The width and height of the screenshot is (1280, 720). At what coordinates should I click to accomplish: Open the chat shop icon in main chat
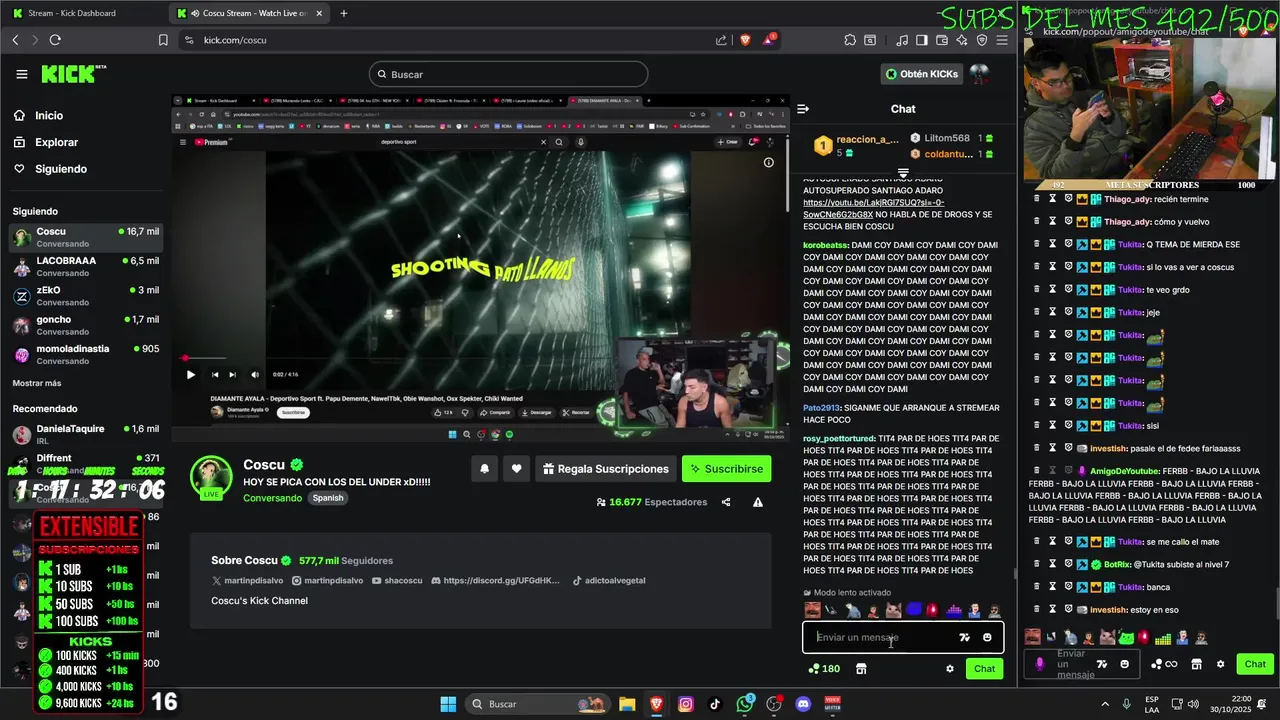point(861,669)
